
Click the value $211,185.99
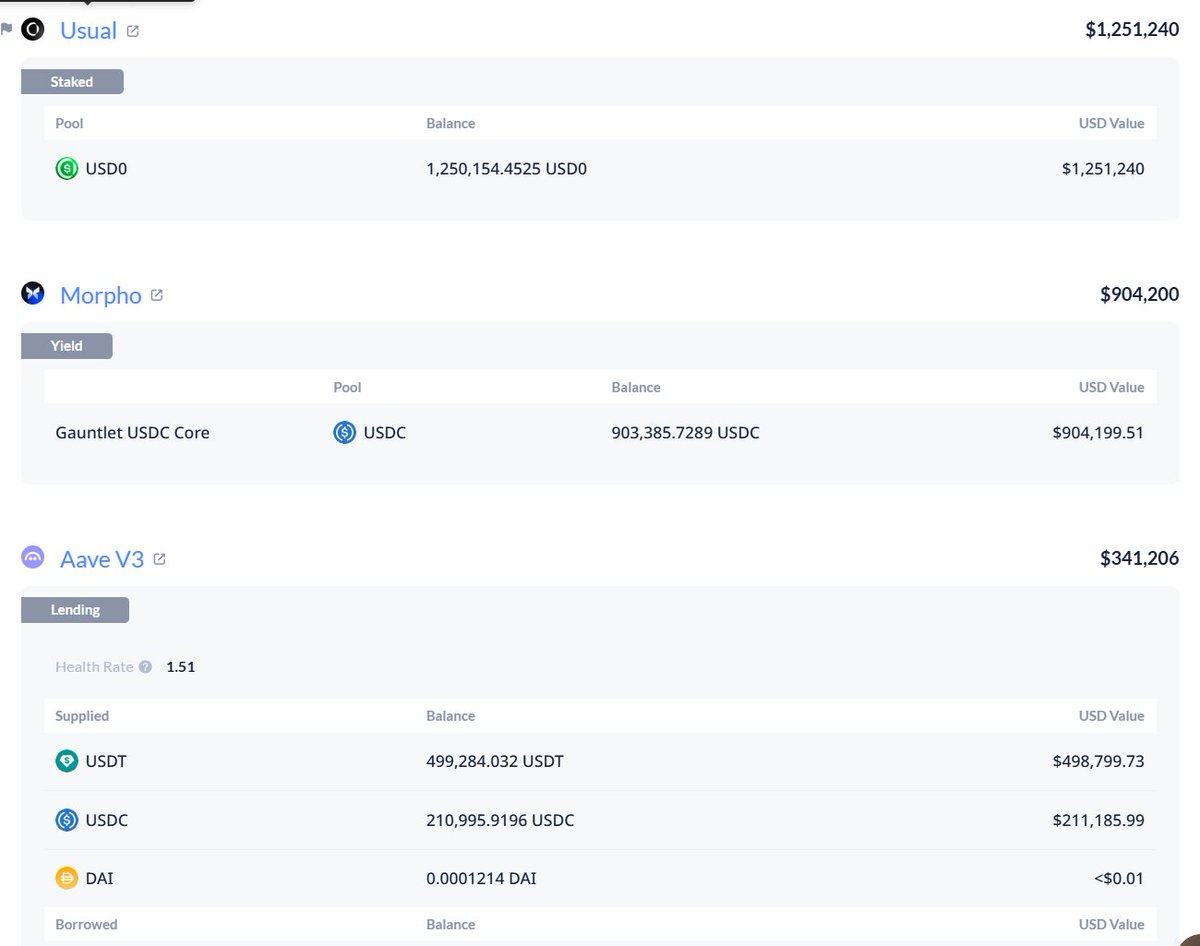pyautogui.click(x=1098, y=820)
